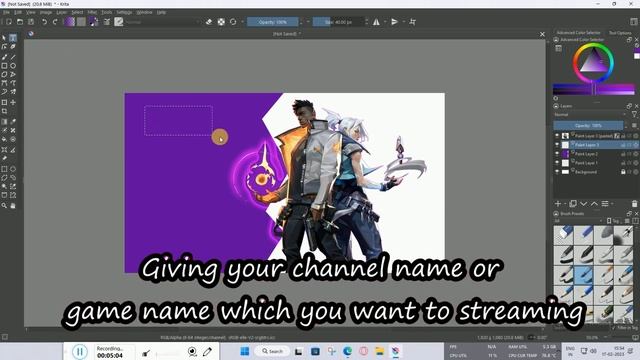This screenshot has height=360, width=640.
Task: Toggle eraser mode in toolbar
Action: 209,22
